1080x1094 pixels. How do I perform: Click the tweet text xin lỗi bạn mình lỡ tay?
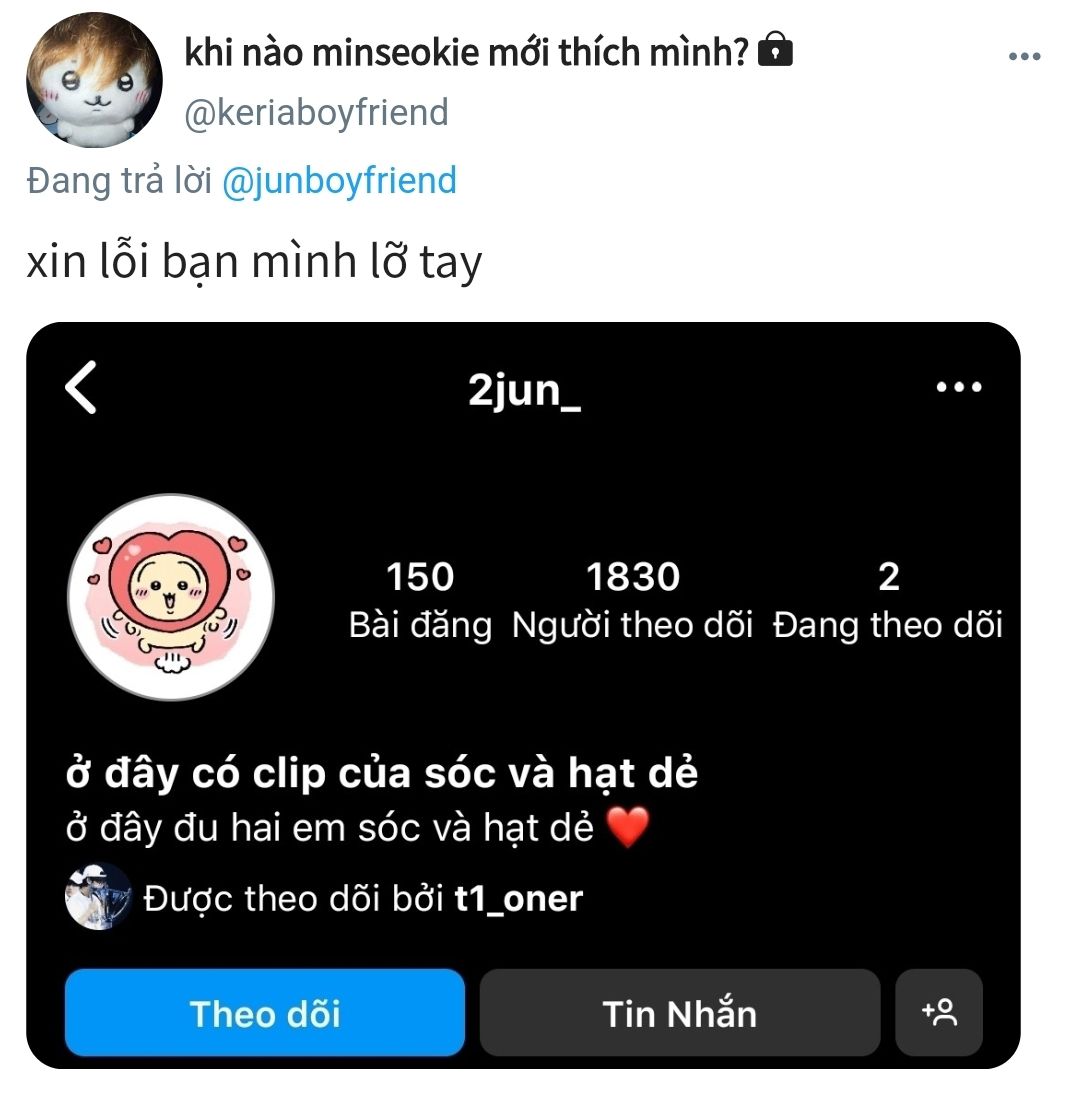254,262
